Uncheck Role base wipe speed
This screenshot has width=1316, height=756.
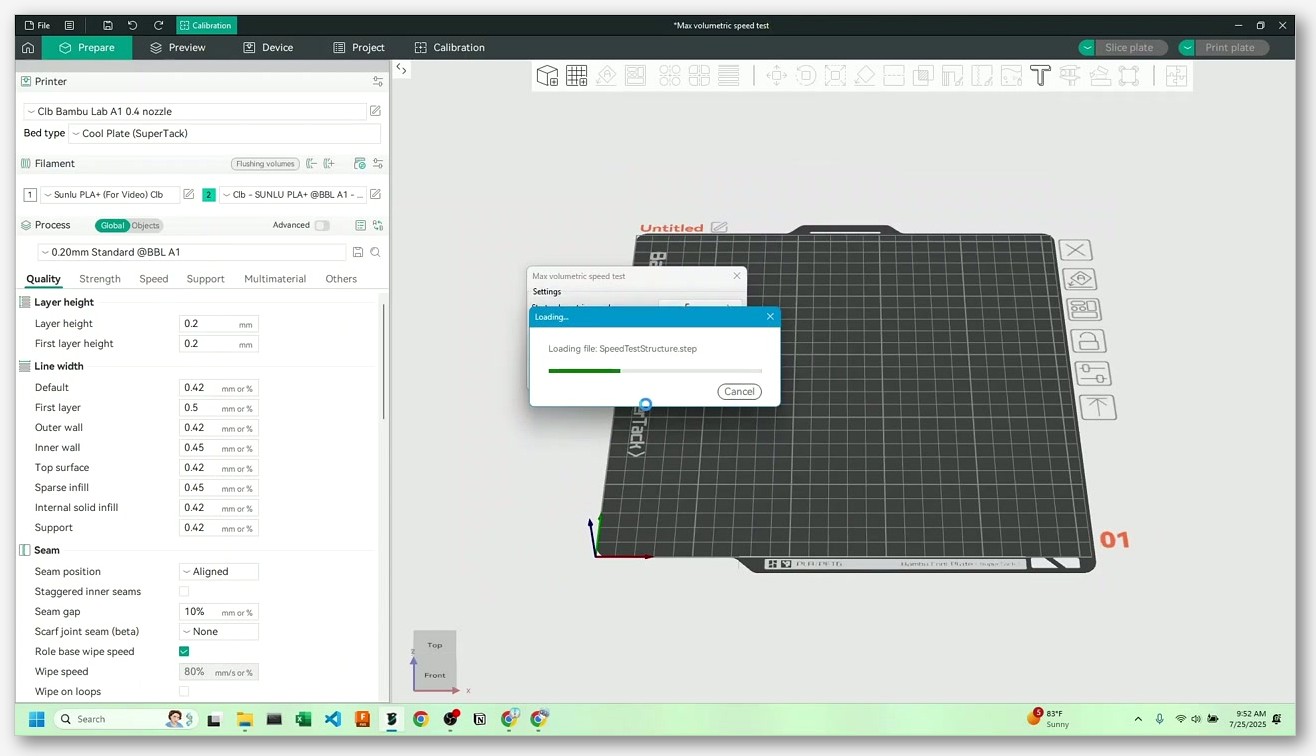(184, 651)
